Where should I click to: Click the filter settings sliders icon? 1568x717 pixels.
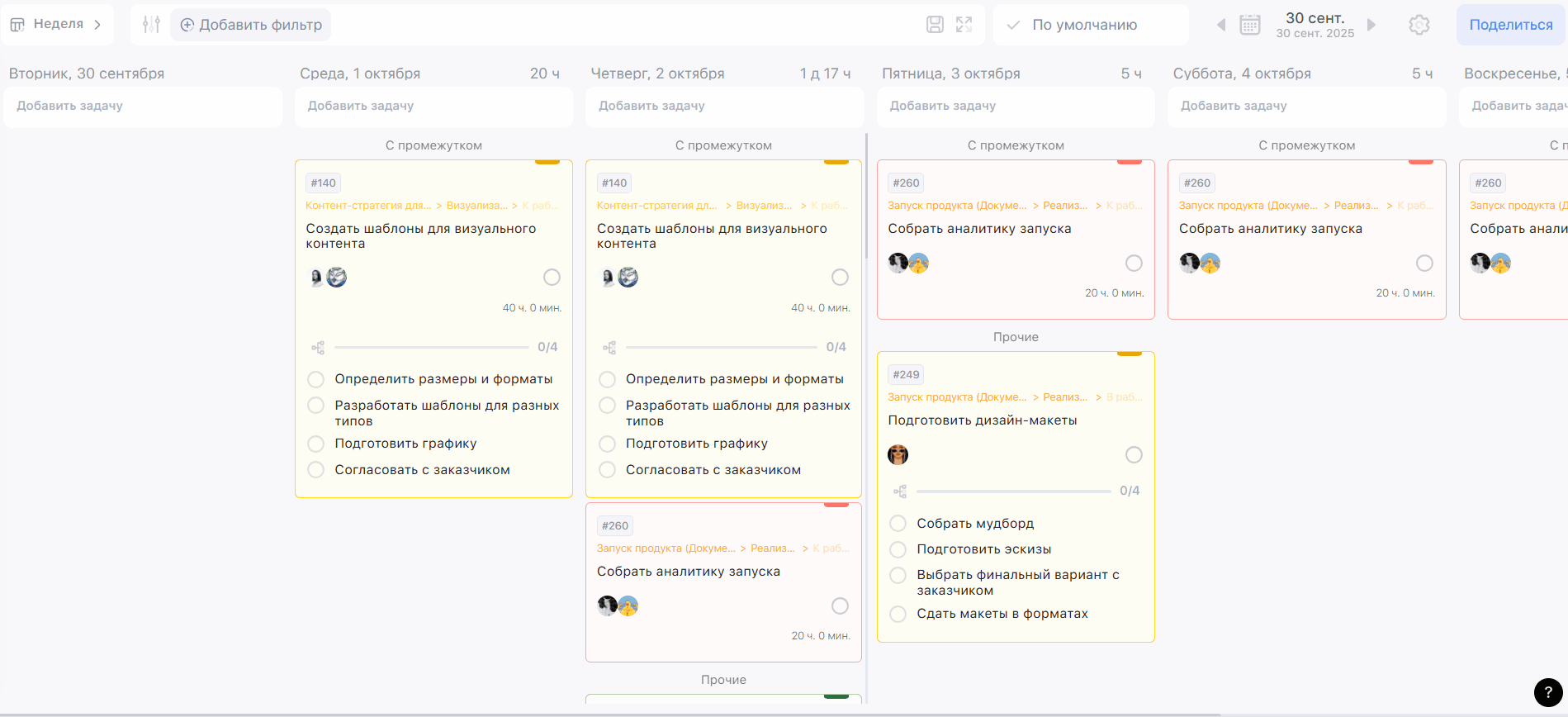tap(151, 25)
